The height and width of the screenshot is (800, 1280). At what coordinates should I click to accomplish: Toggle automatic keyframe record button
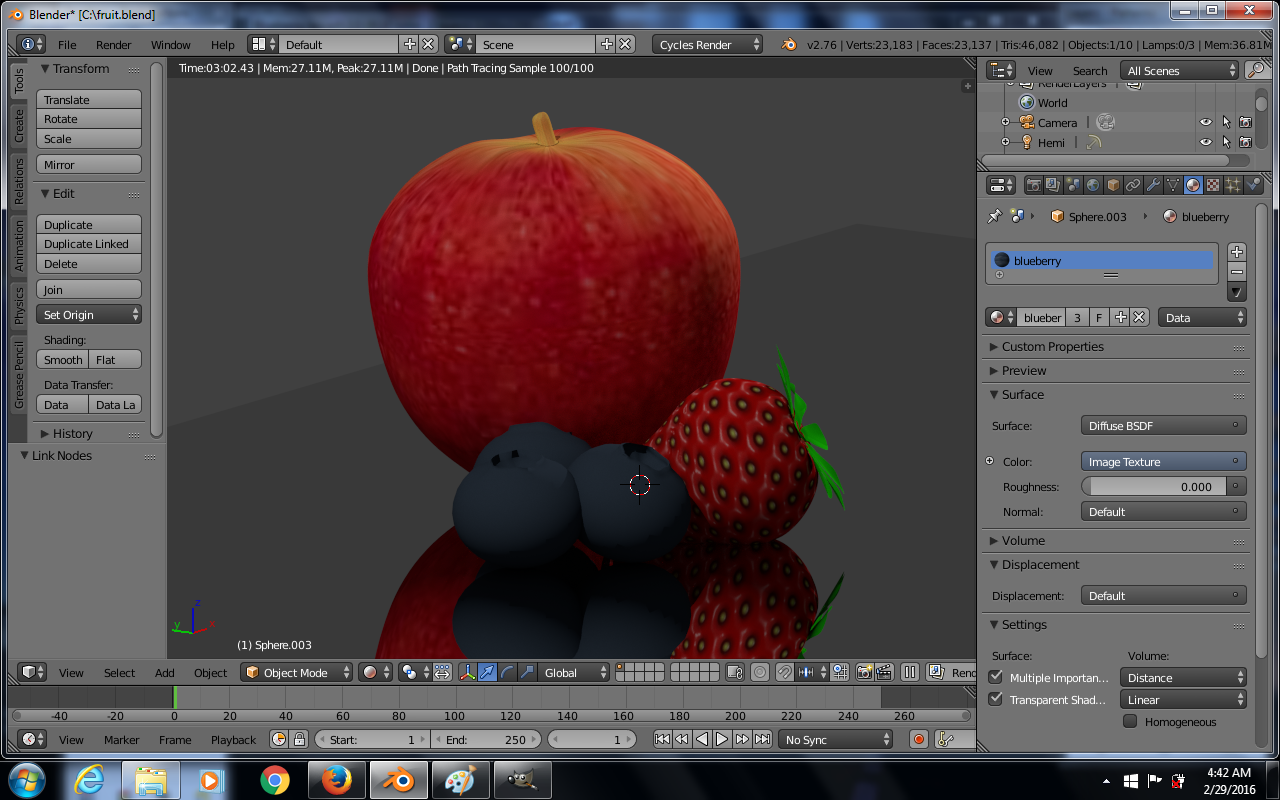(919, 739)
